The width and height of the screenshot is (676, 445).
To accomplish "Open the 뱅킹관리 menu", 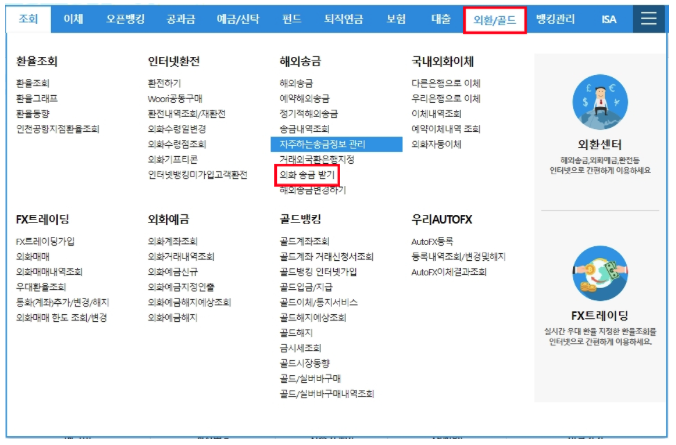I will (x=555, y=19).
